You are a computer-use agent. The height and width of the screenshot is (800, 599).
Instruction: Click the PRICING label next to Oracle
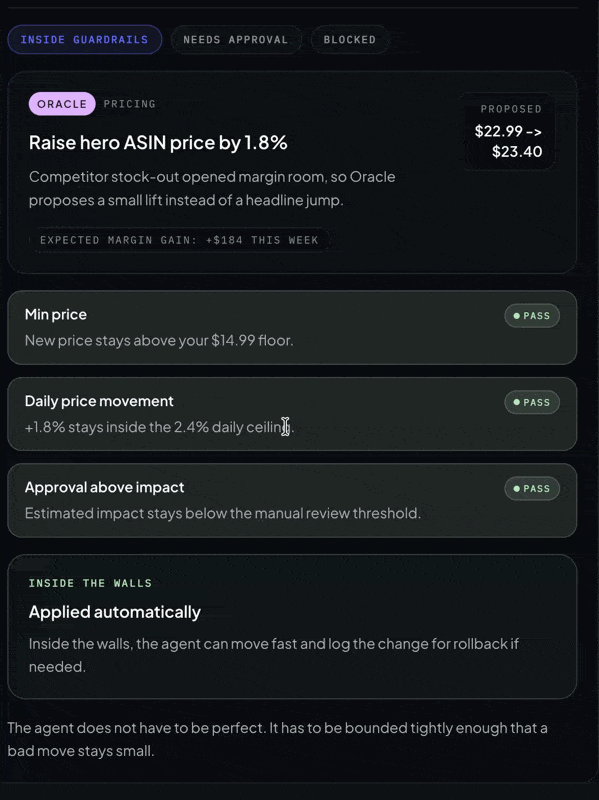coord(130,104)
